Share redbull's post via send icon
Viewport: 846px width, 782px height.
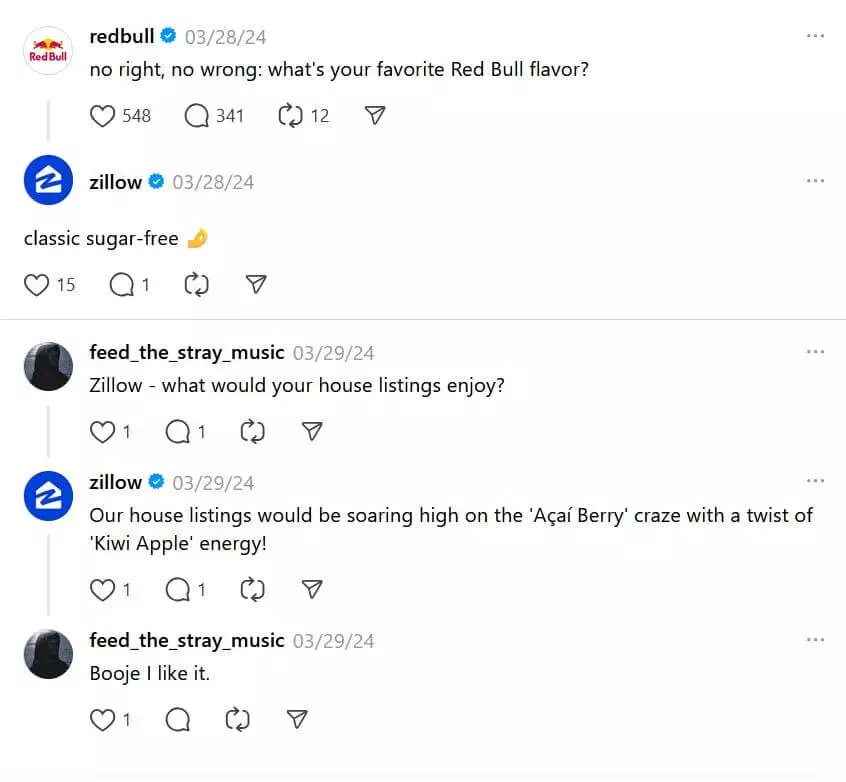(x=374, y=116)
